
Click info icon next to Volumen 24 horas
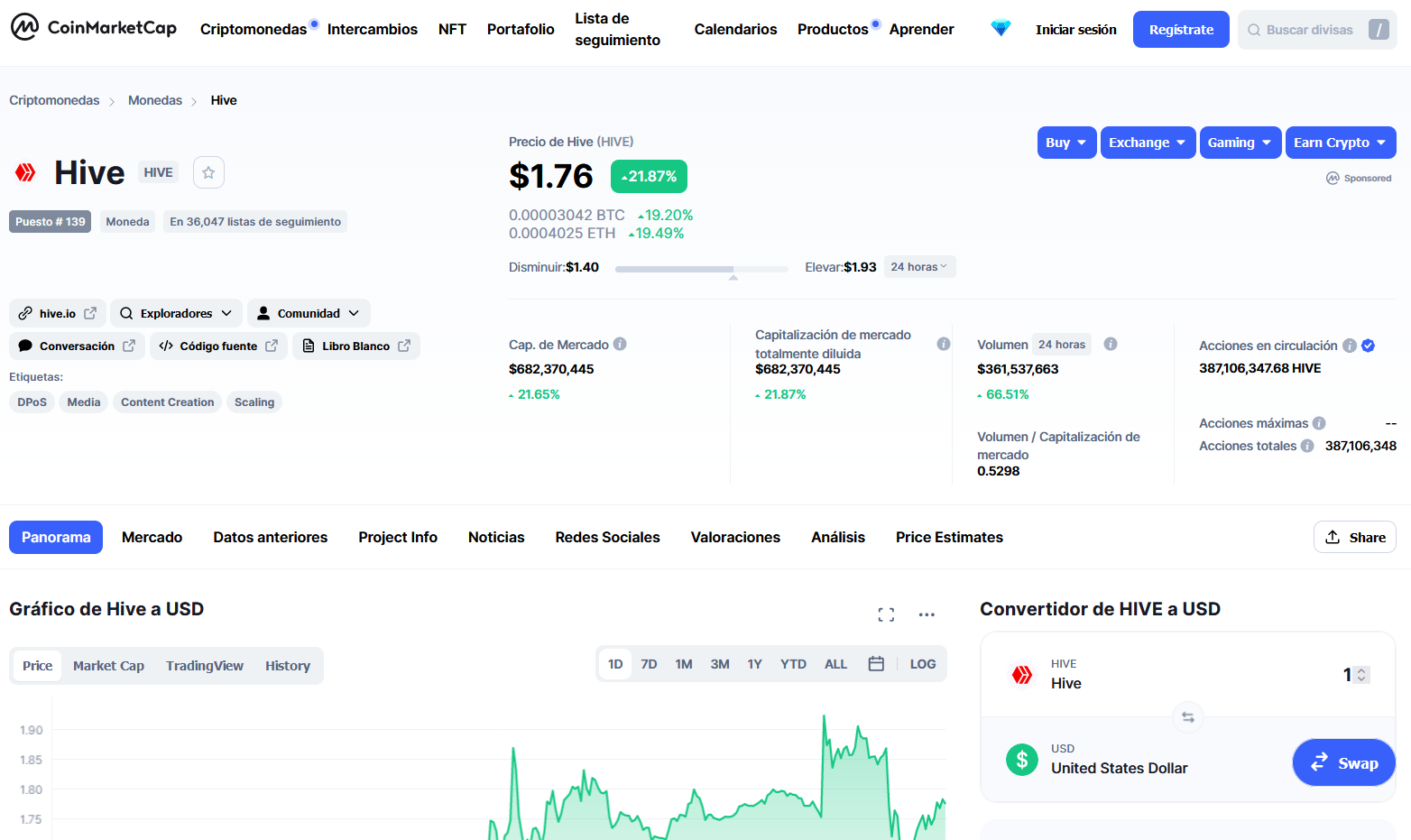(1111, 344)
